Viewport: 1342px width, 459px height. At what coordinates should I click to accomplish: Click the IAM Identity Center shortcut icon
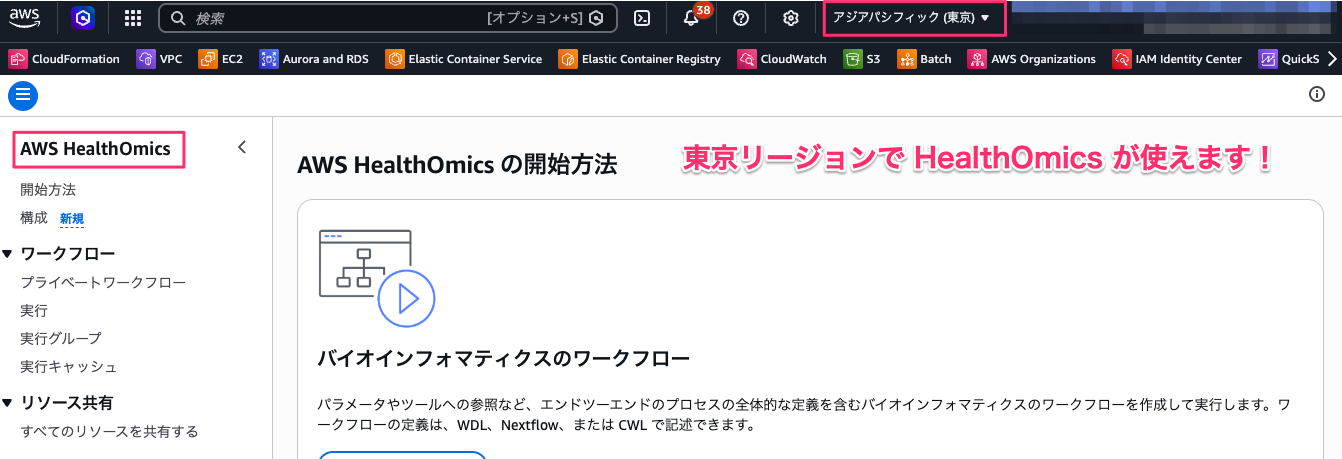1122,59
